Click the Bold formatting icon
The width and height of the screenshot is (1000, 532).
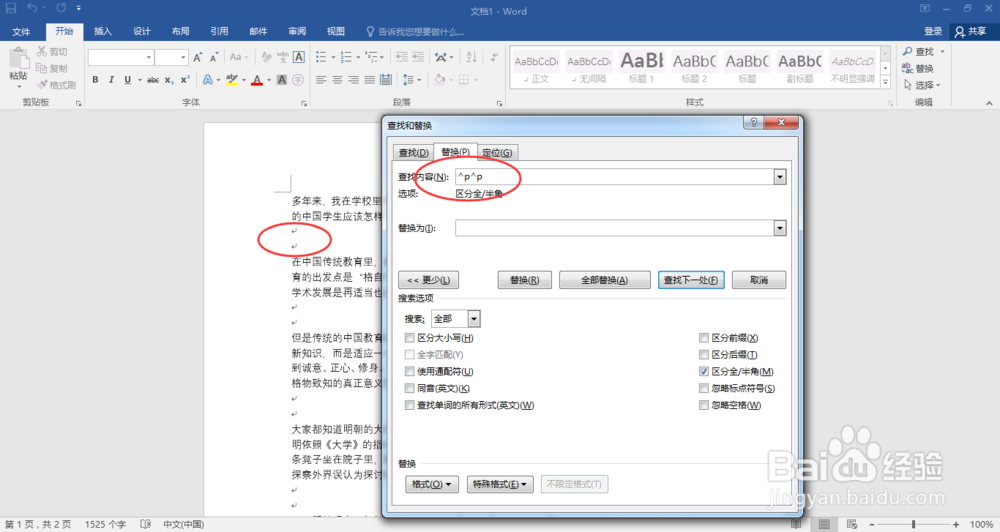tap(95, 80)
